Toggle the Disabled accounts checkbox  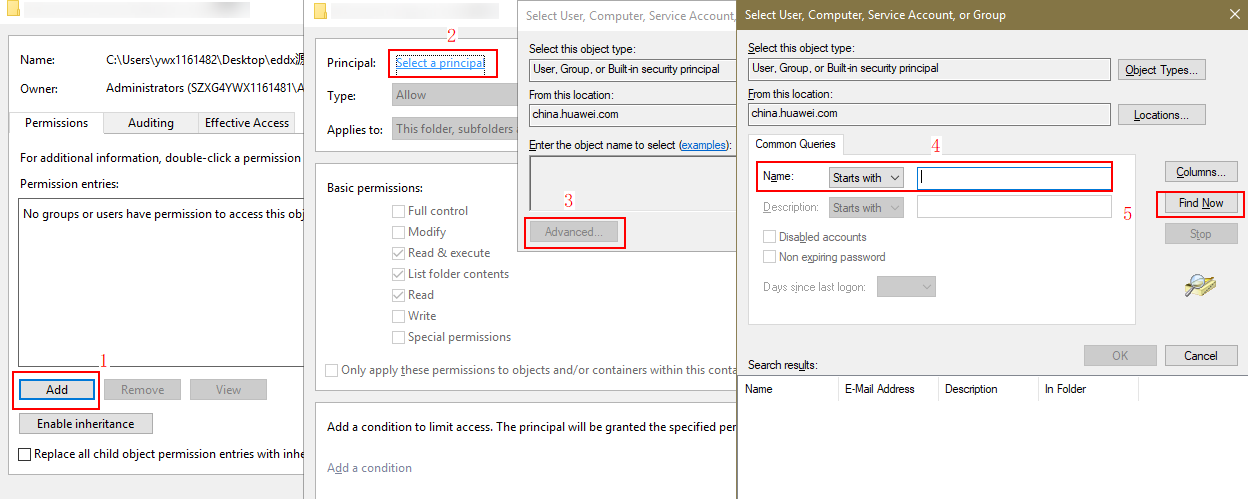(770, 237)
